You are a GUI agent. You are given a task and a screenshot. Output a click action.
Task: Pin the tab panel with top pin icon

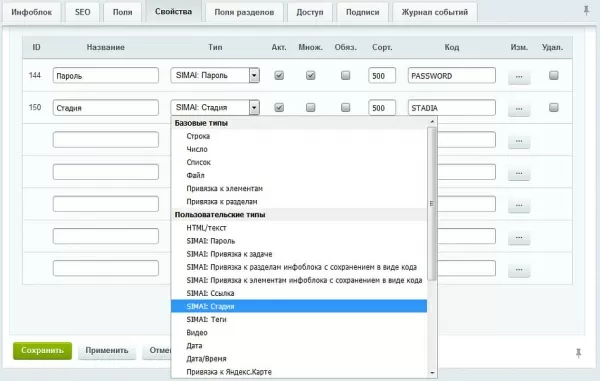click(x=586, y=10)
